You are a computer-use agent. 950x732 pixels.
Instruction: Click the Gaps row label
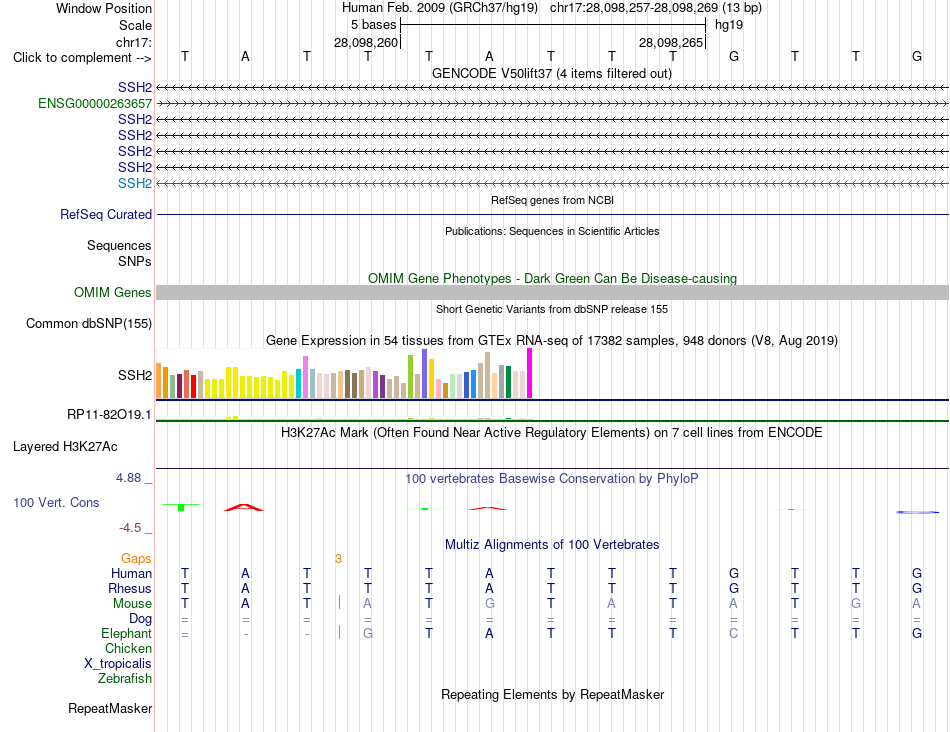(136, 558)
